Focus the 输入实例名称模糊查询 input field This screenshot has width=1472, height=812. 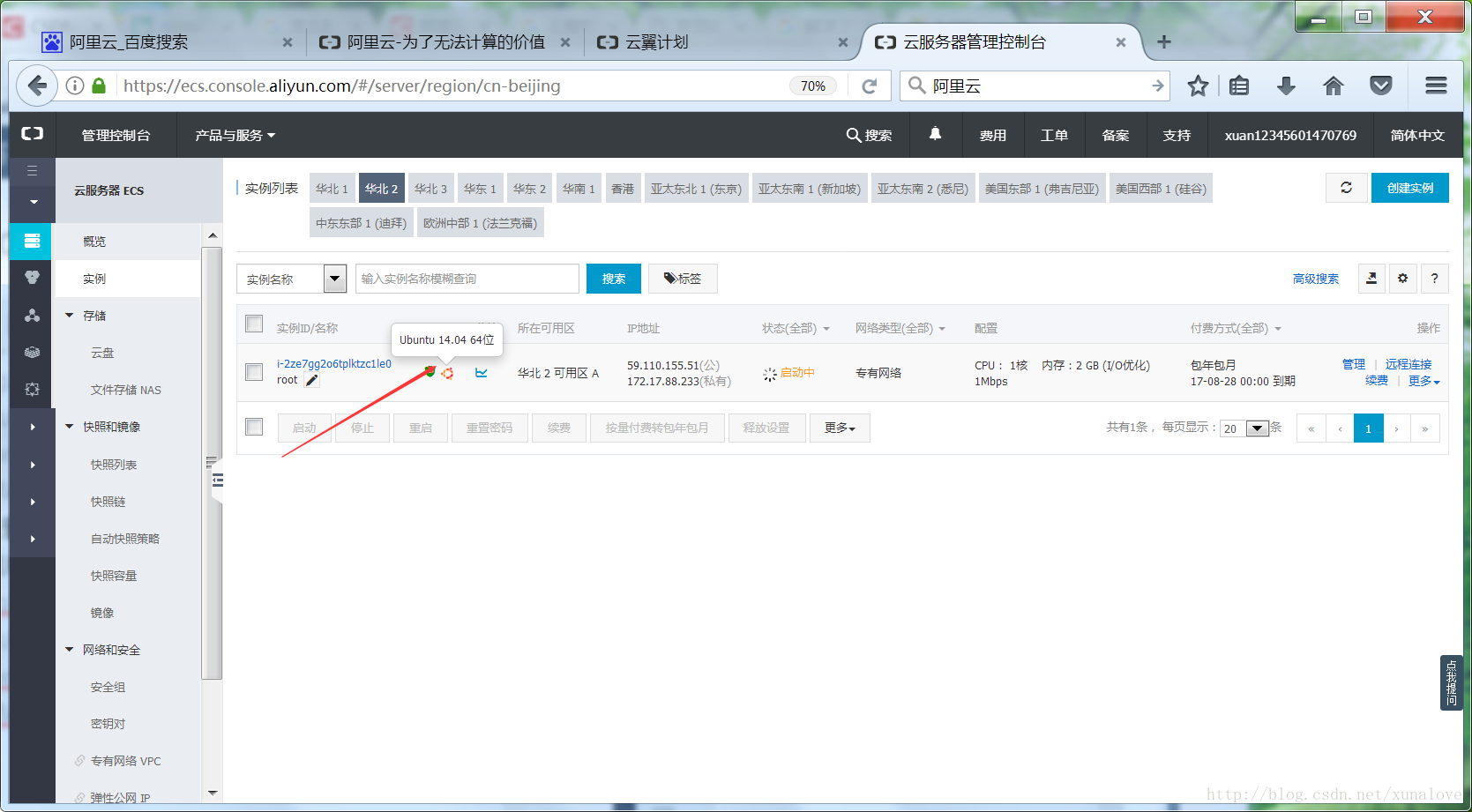(467, 279)
